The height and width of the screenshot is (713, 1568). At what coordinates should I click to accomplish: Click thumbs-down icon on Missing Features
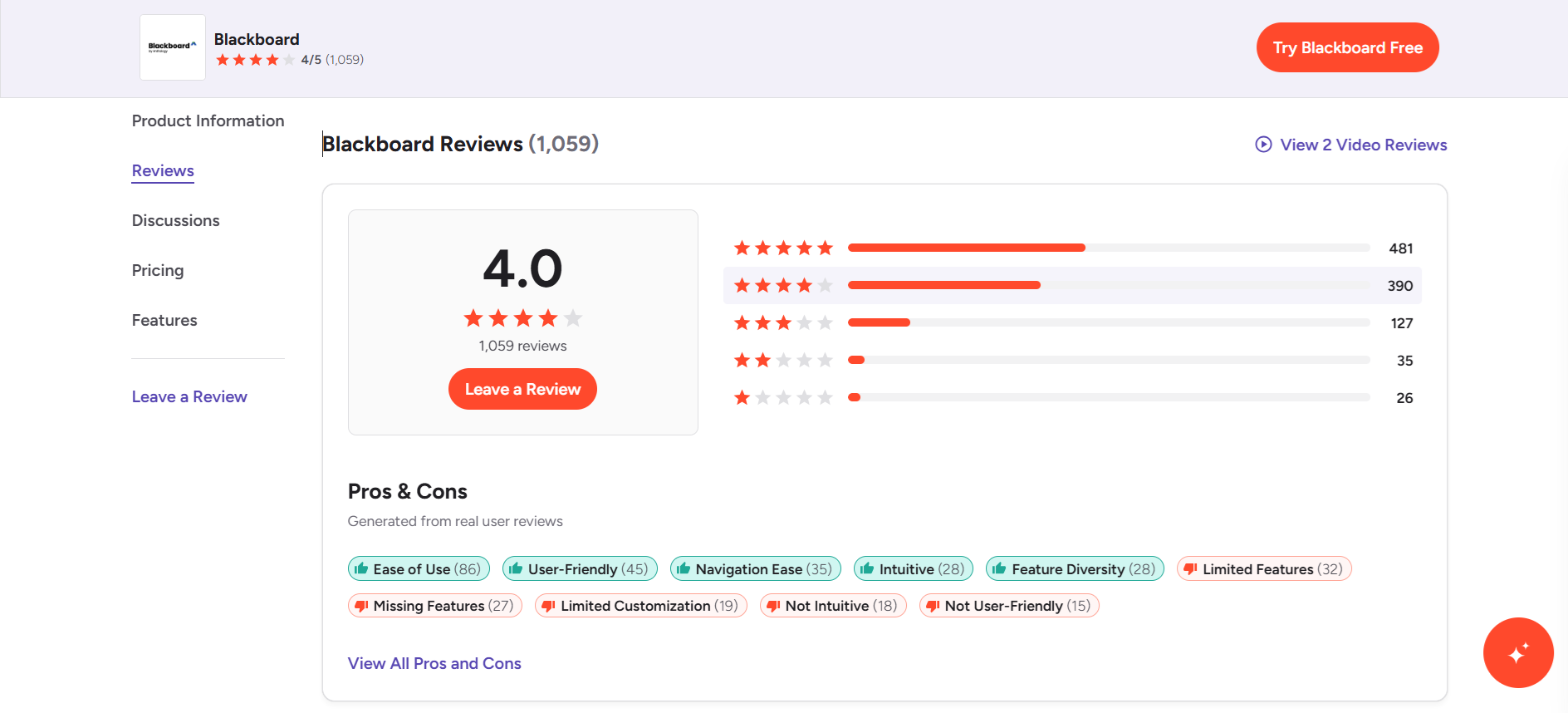tap(361, 606)
